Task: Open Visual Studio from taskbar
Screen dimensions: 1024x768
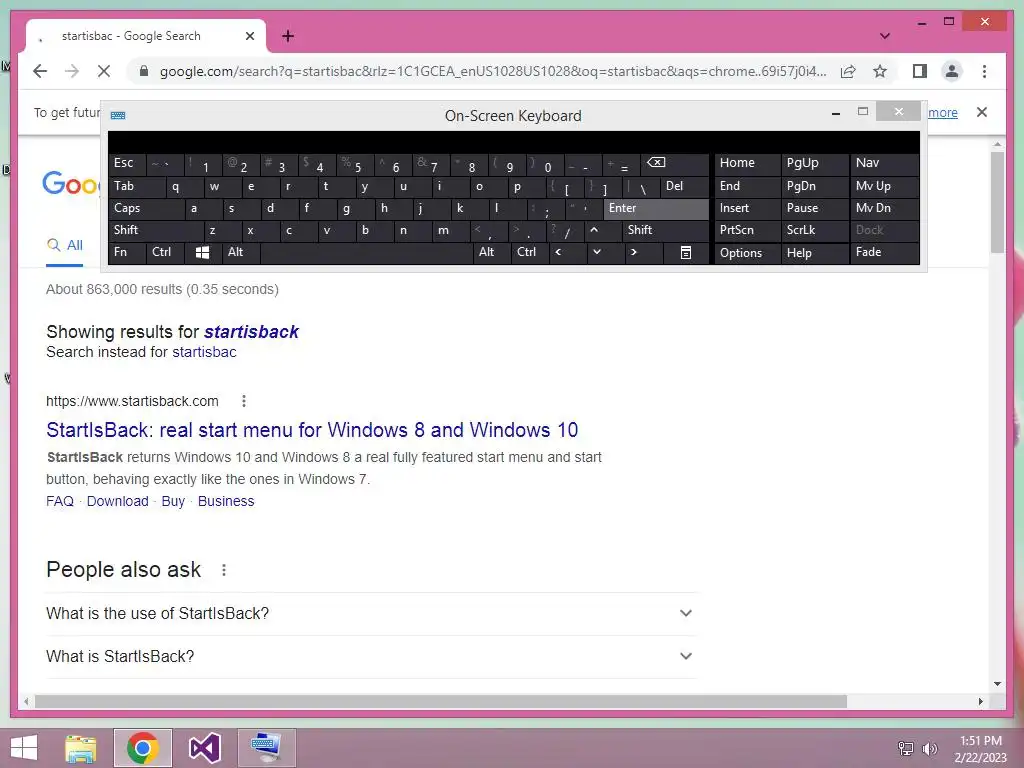Action: [x=204, y=748]
